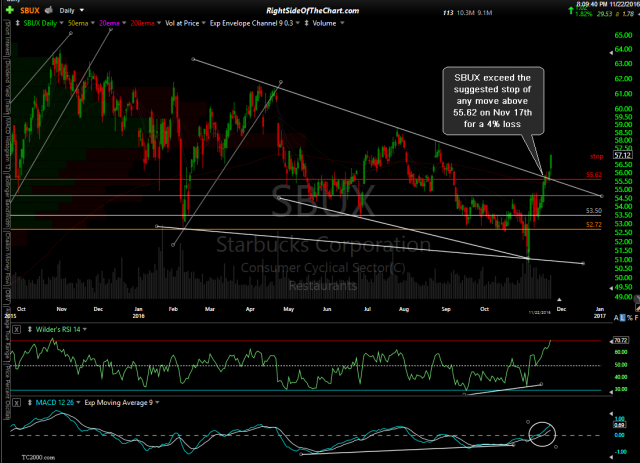This screenshot has height=463, width=640.
Task: Open the Volume indicator dropdown arrow
Action: tap(342, 24)
